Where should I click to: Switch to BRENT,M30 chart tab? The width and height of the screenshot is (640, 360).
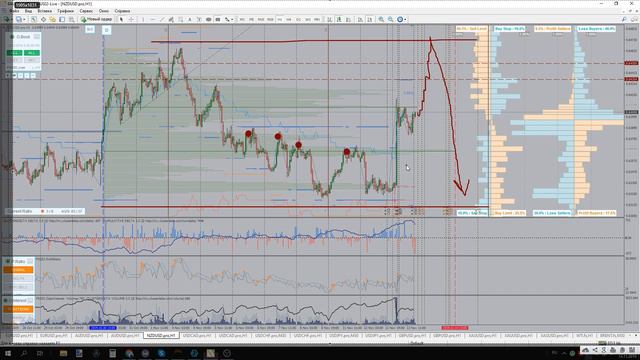pos(612,336)
